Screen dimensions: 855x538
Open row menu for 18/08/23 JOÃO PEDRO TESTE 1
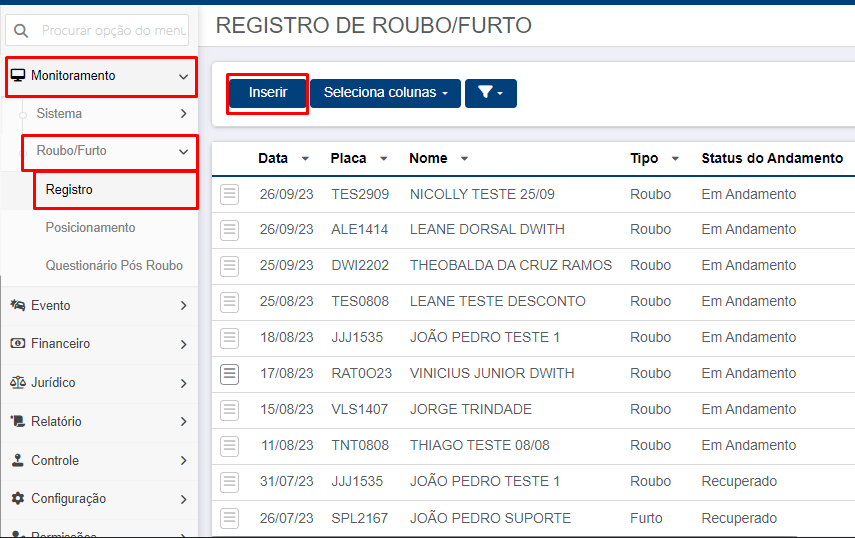pos(230,338)
